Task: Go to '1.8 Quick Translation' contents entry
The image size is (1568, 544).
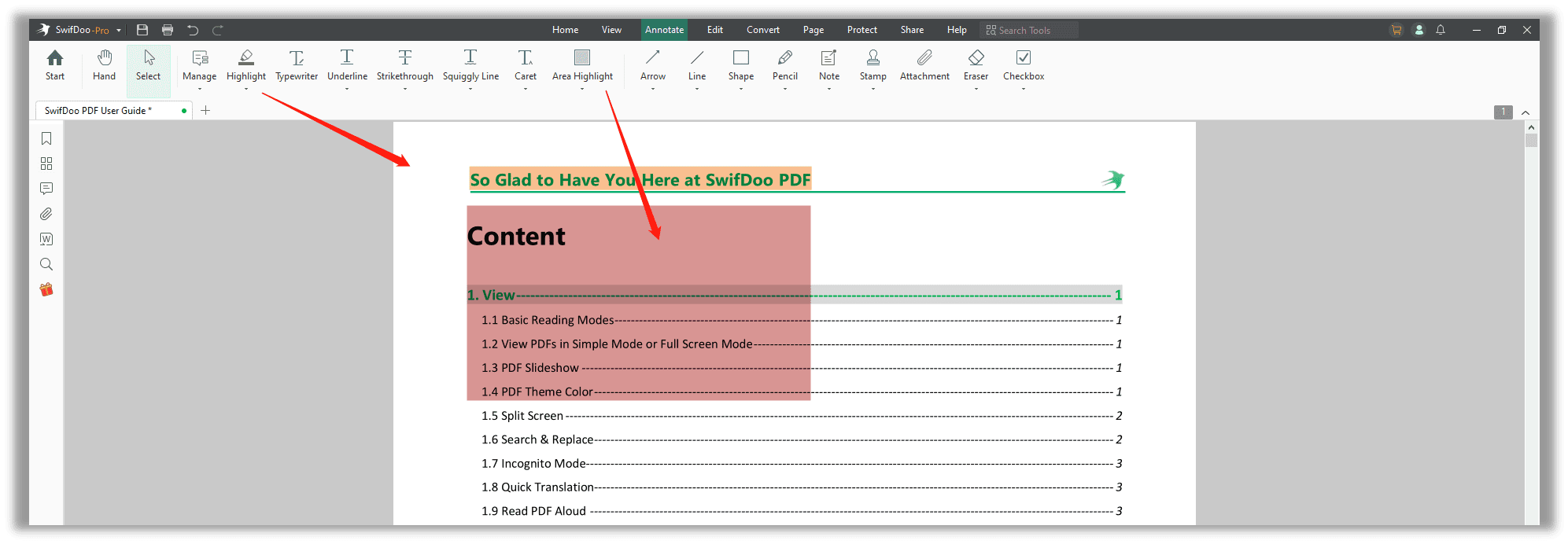Action: [802, 487]
